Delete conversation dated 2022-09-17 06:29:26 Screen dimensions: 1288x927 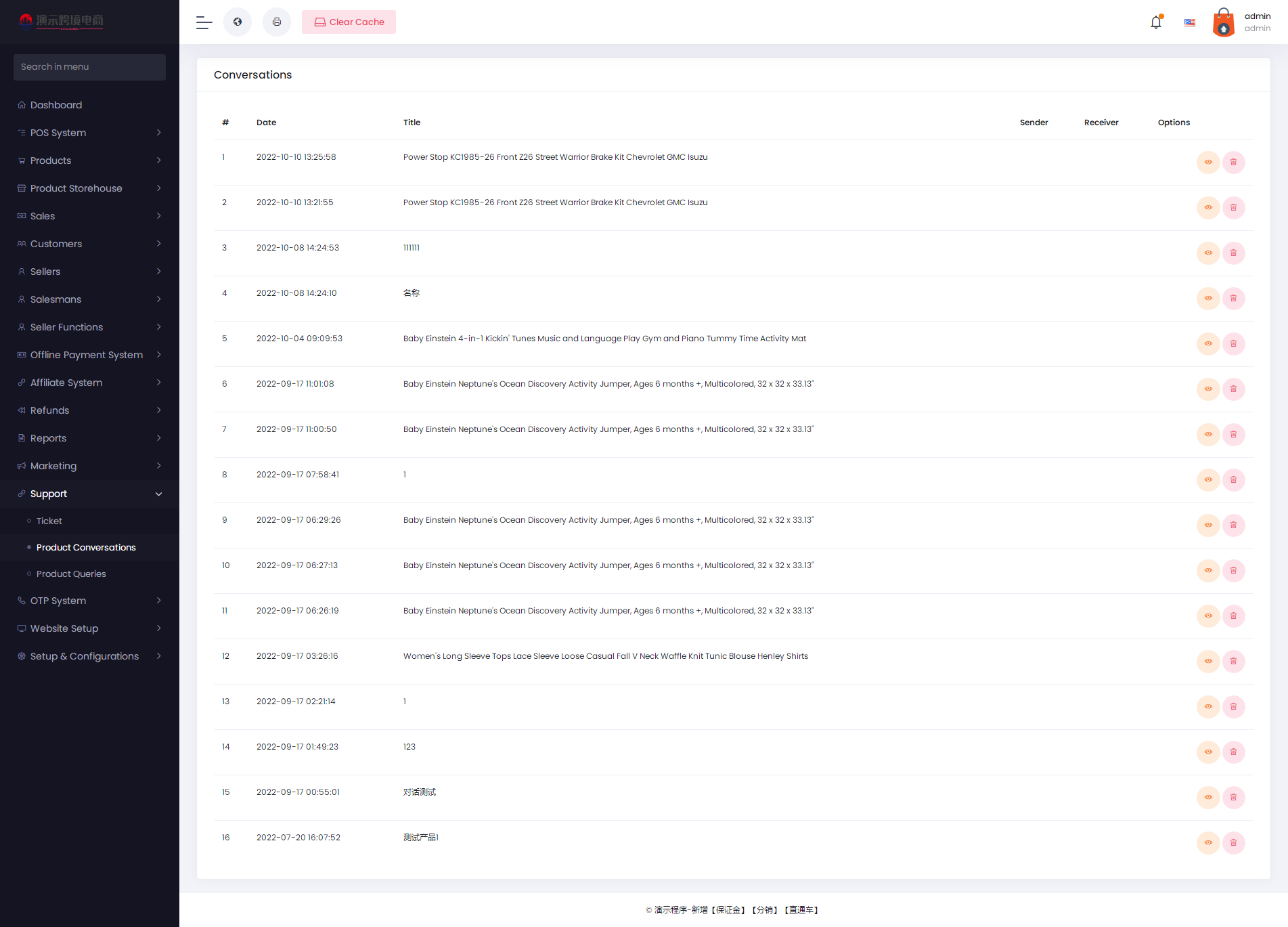point(1234,525)
